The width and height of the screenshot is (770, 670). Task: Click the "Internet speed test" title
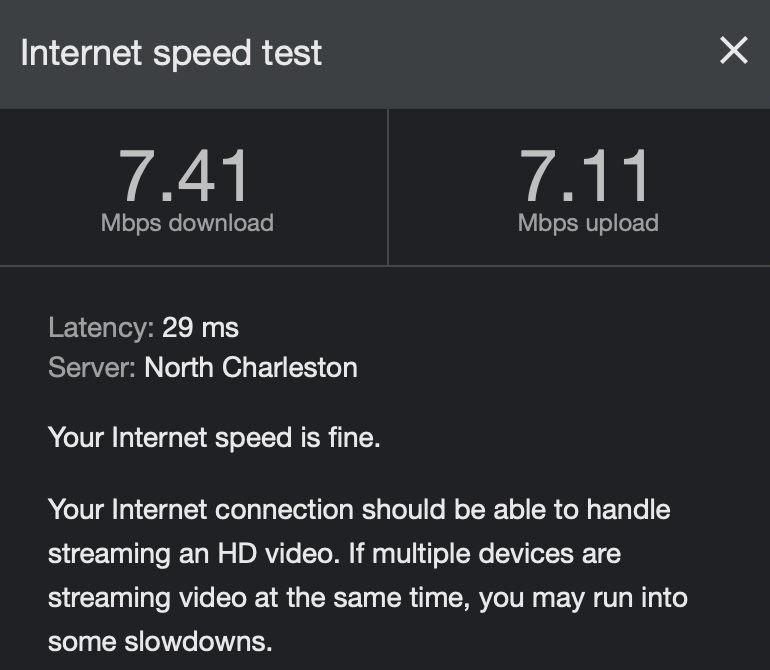[x=171, y=53]
